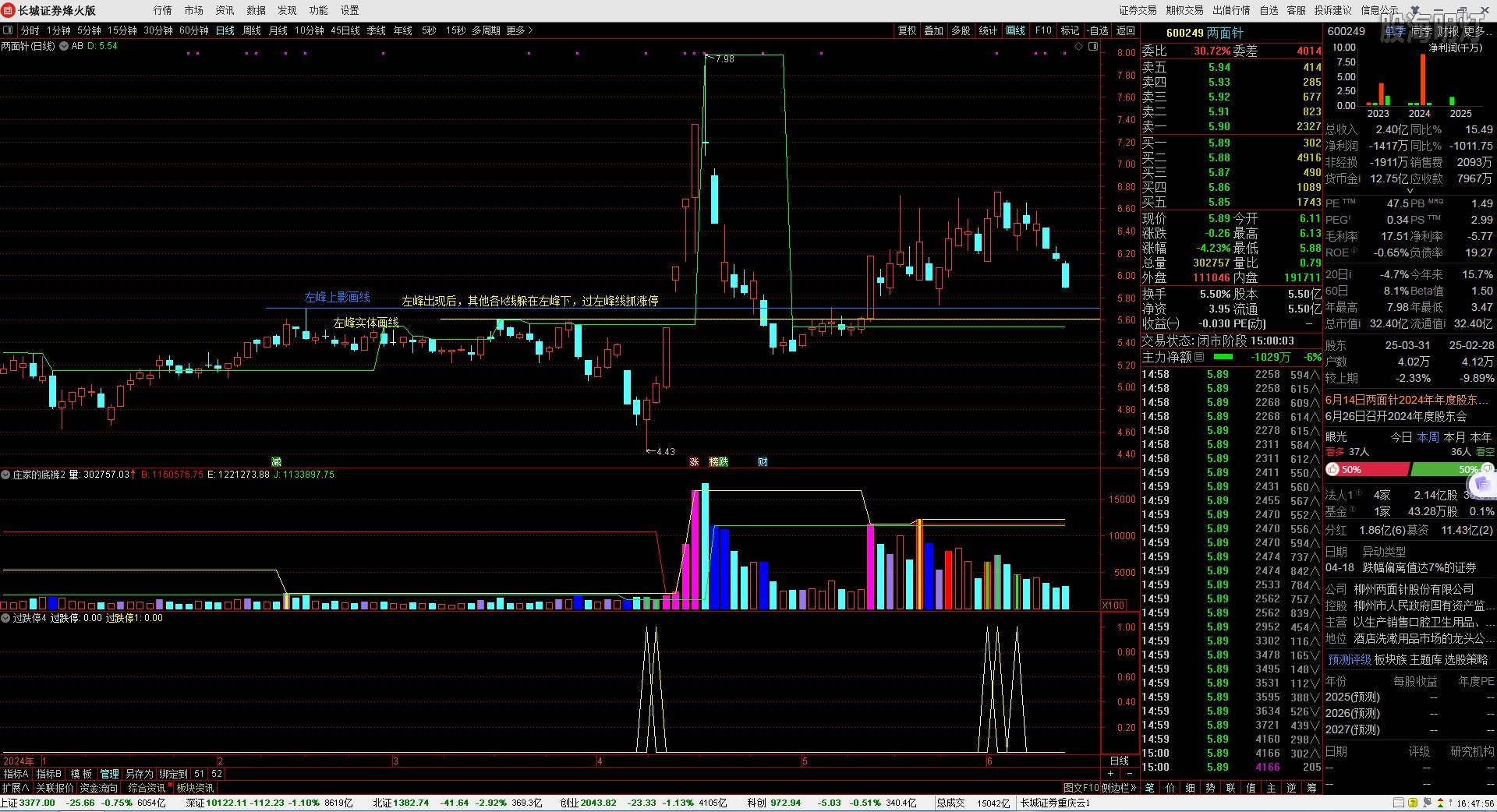Open the 功能 menu
The height and width of the screenshot is (812, 1497).
coord(318,10)
